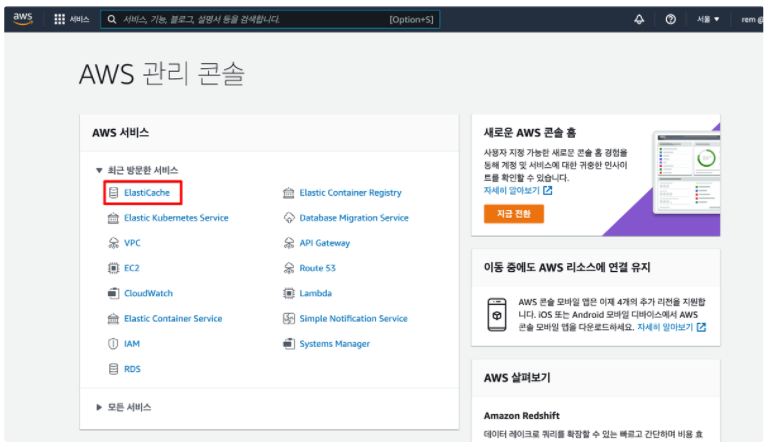The width and height of the screenshot is (771, 447).
Task: Open the Database Migration Service link
Action: 354,218
